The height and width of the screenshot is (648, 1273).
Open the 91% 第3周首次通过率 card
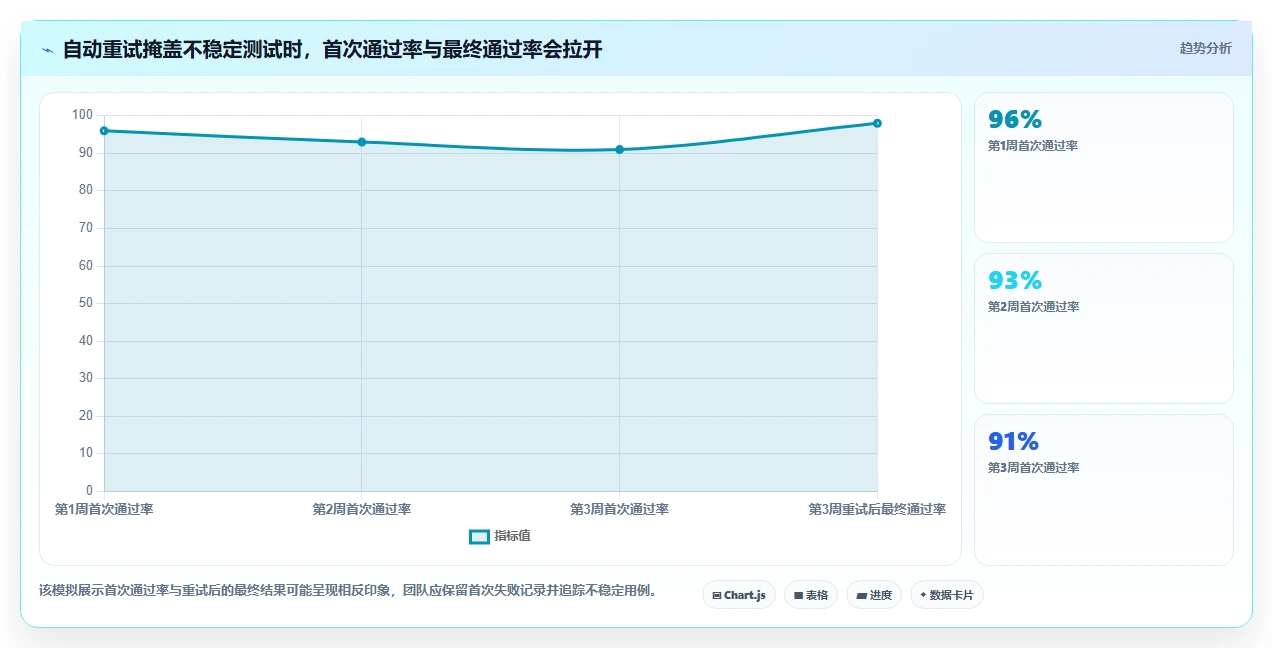coord(1104,490)
